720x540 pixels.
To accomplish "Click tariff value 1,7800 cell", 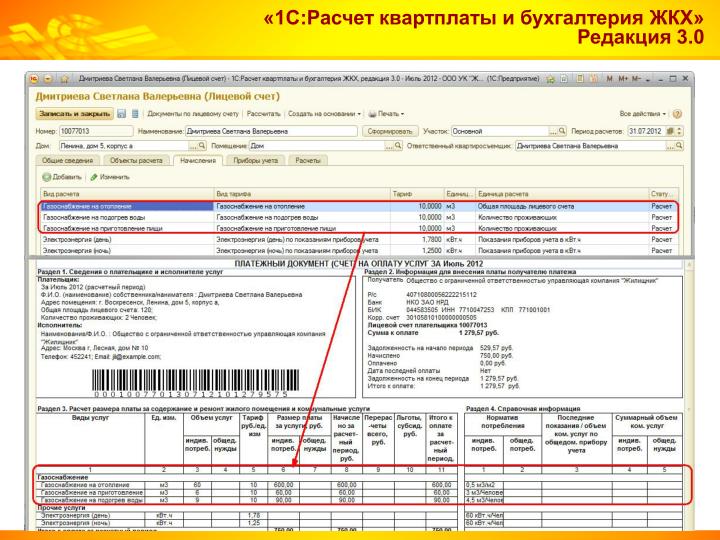I will coord(417,239).
